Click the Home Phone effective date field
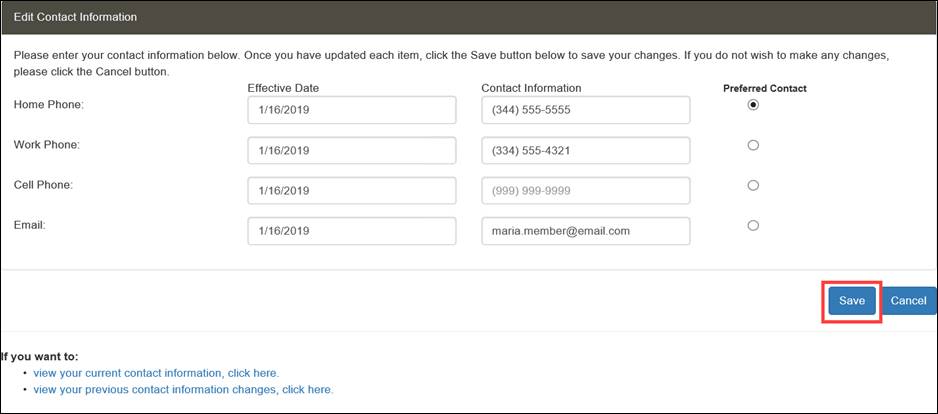This screenshot has height=414, width=938. (x=352, y=111)
